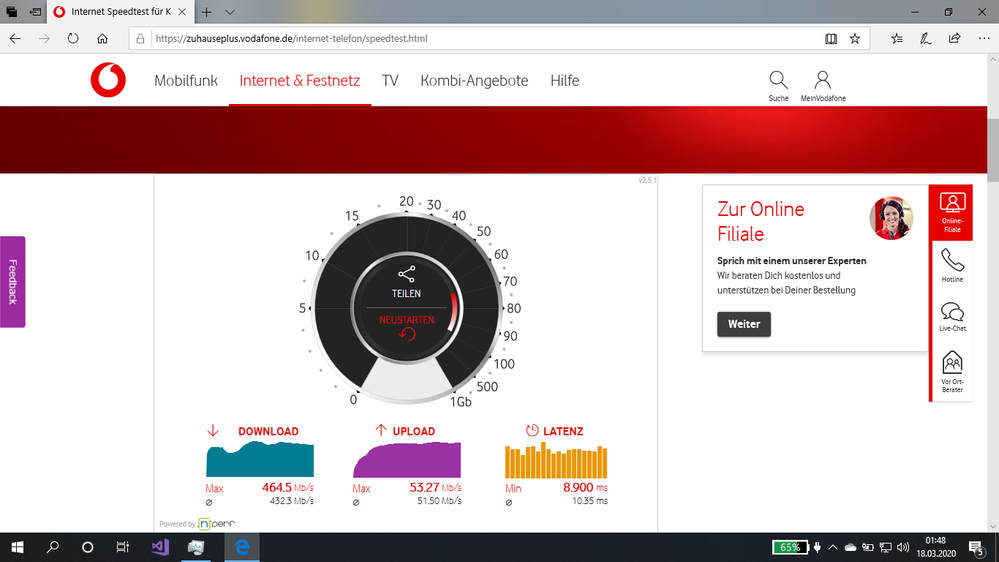Open the Internet & Festnetz menu
999x562 pixels.
click(x=299, y=81)
